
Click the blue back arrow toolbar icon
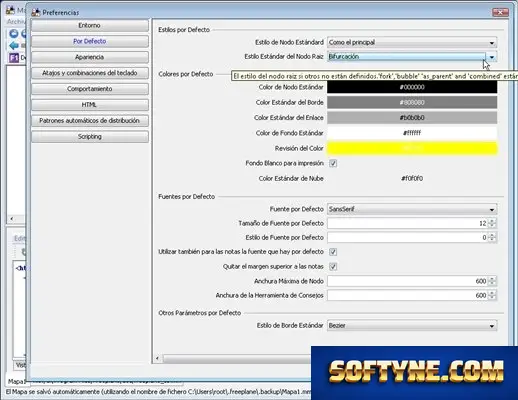14,45
